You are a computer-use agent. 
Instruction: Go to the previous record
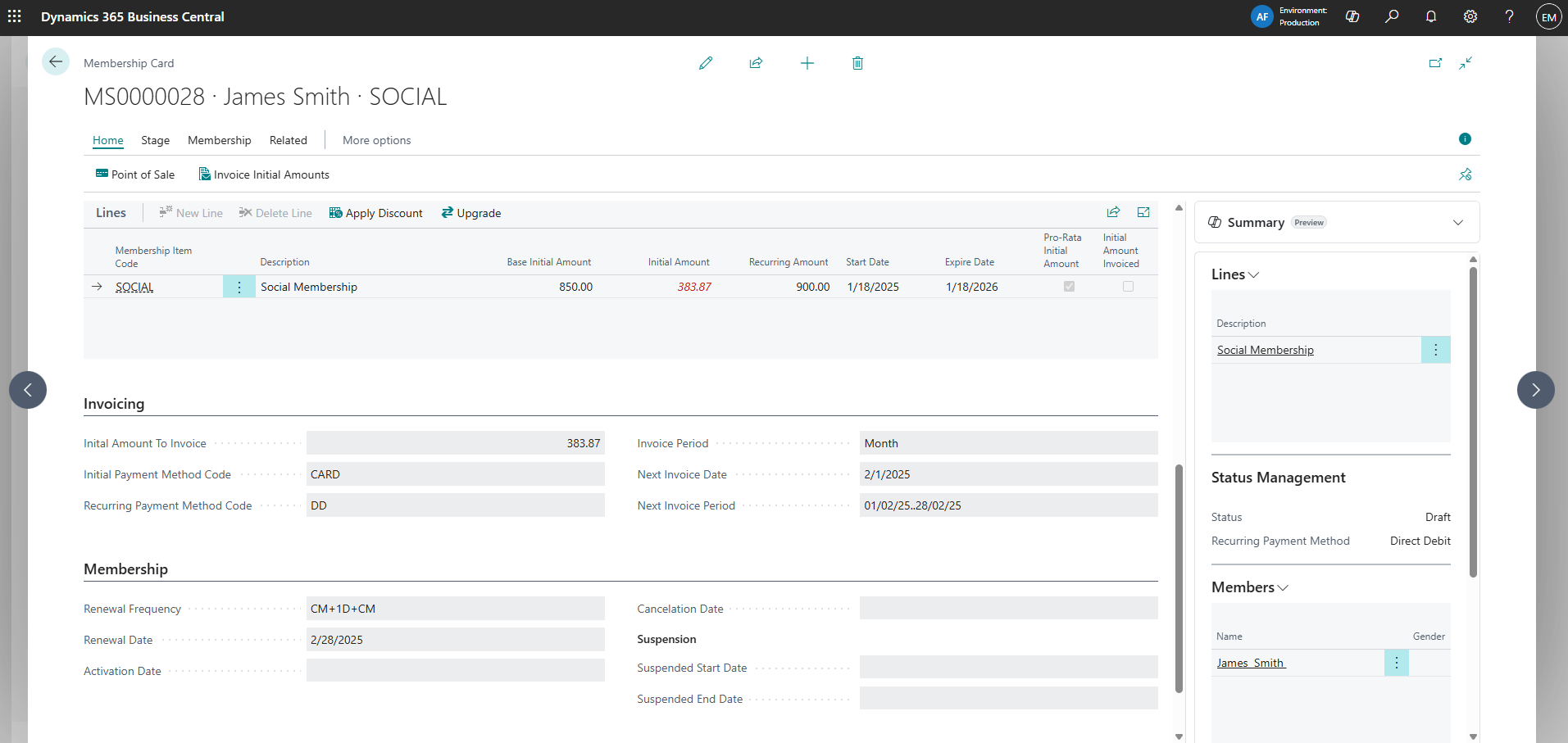pos(28,390)
